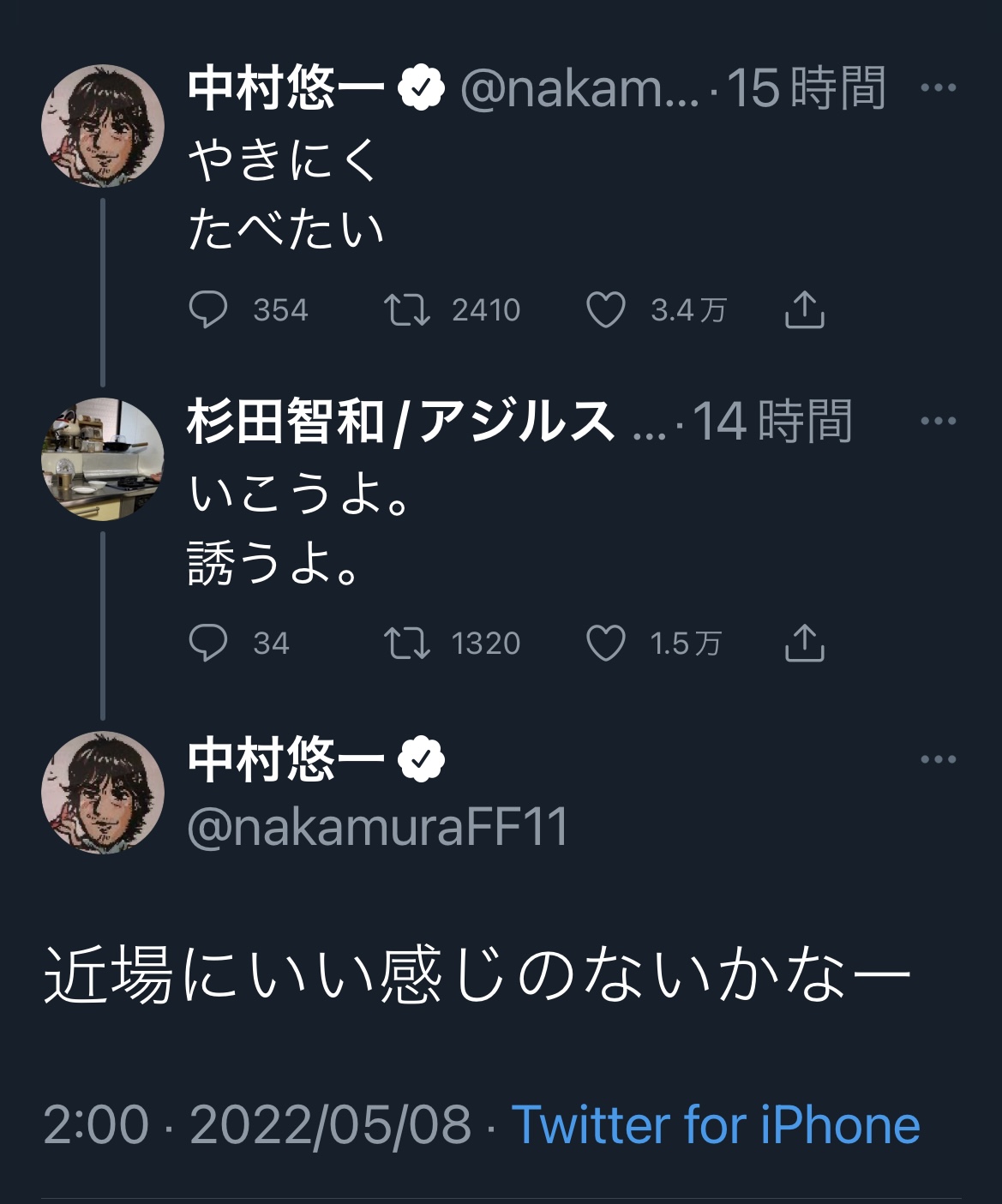The height and width of the screenshot is (1204, 1002).
Task: Open 中村悠一's avatar on the main tweet
Action: pos(103,793)
